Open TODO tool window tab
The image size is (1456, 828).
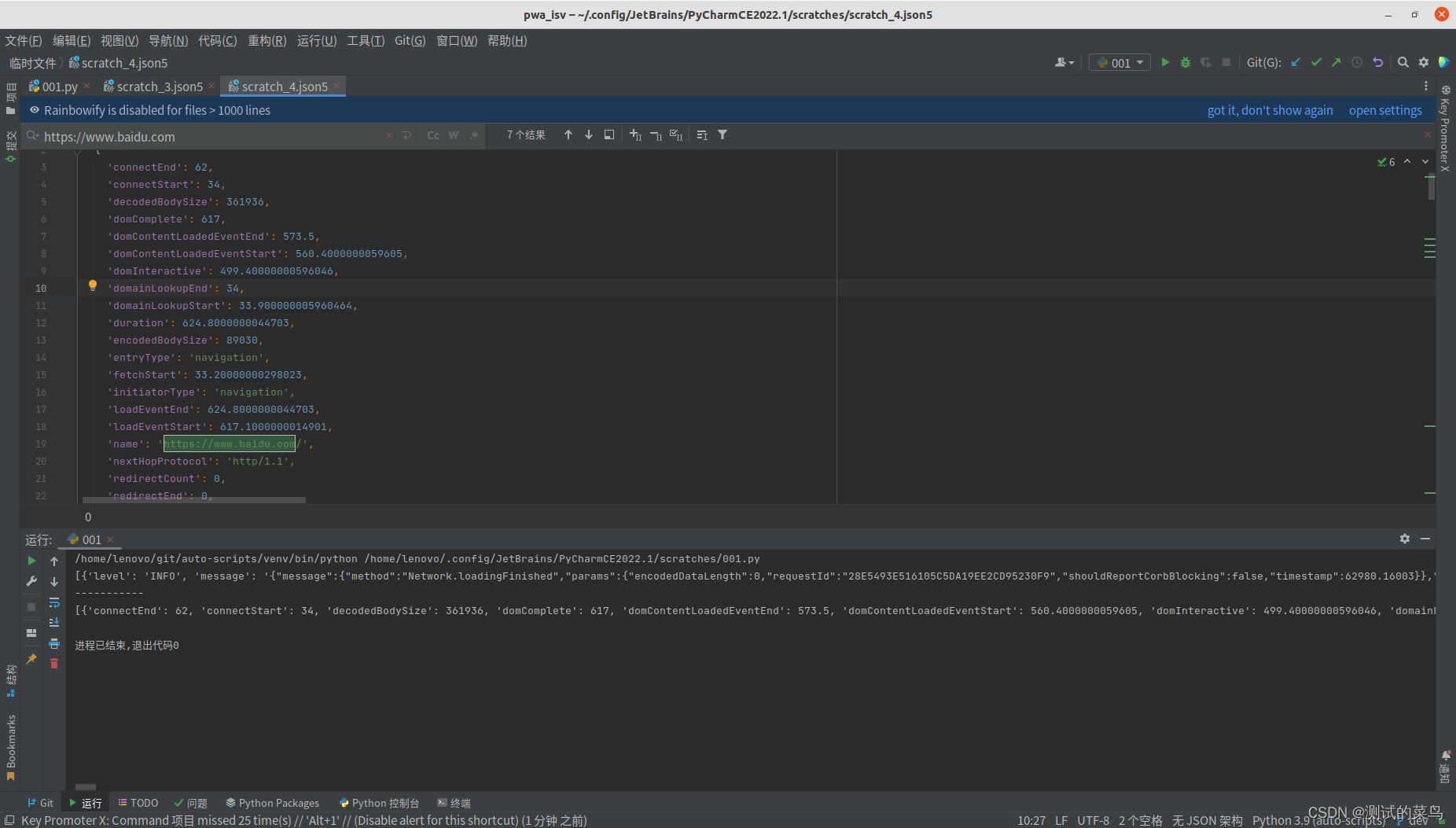coord(138,803)
